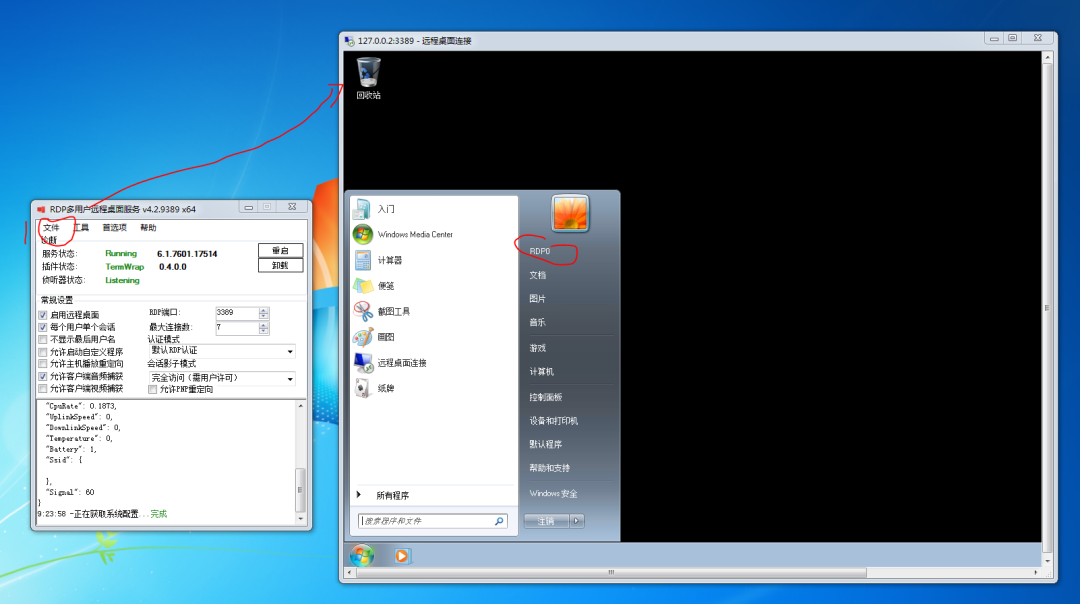The image size is (1080, 604).
Task: Open shutdown options arrow beside 注销
Action: click(x=577, y=521)
